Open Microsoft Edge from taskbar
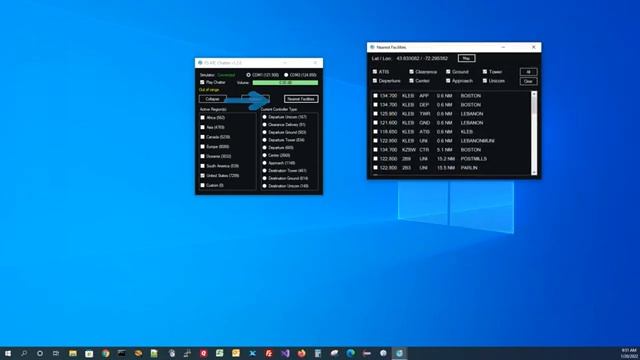This screenshot has width=640, height=360. pyautogui.click(x=350, y=353)
